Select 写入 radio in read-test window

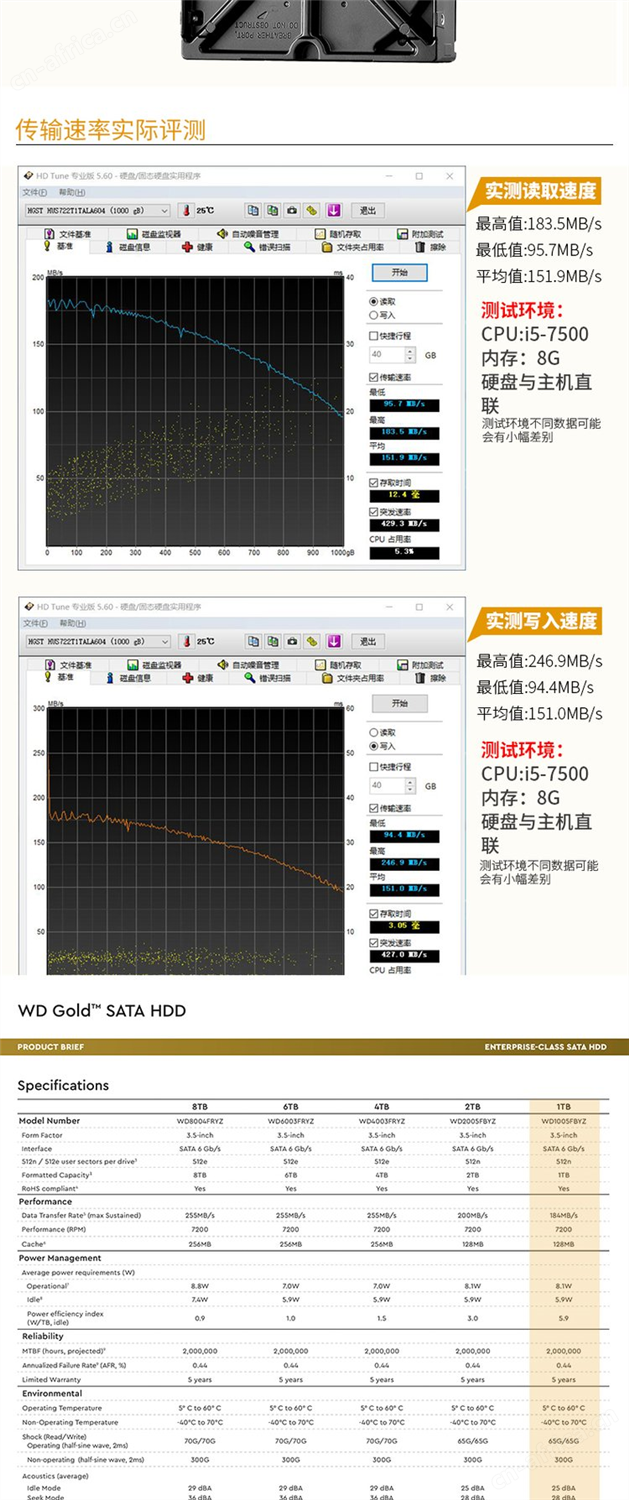point(374,315)
